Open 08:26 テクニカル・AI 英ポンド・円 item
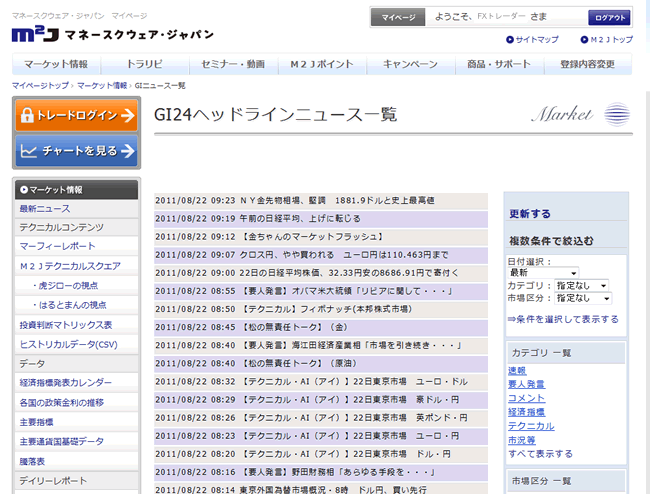 coord(321,418)
